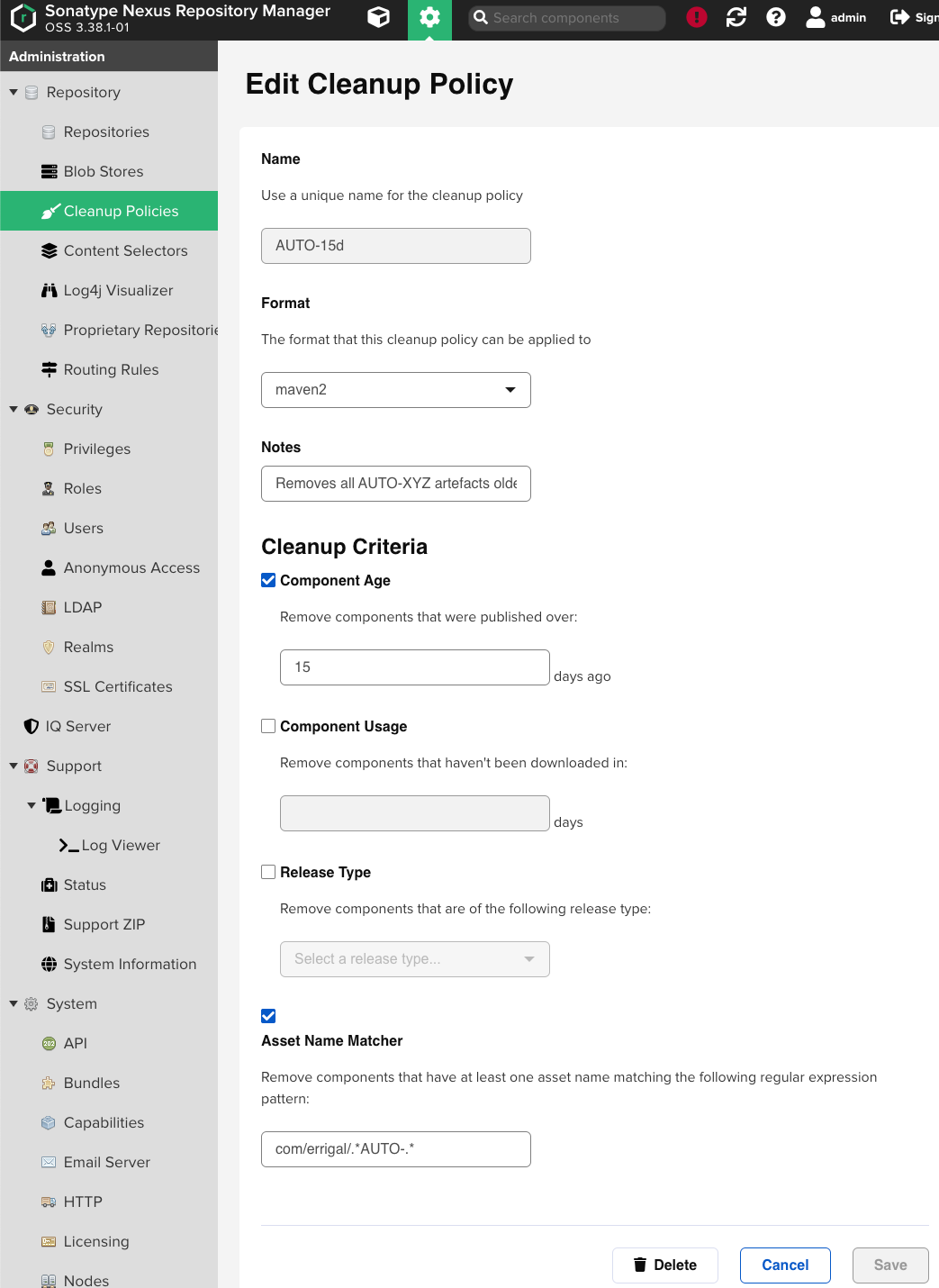The image size is (939, 1288).
Task: Click the Asset Name Matcher regex field
Action: [x=395, y=1149]
